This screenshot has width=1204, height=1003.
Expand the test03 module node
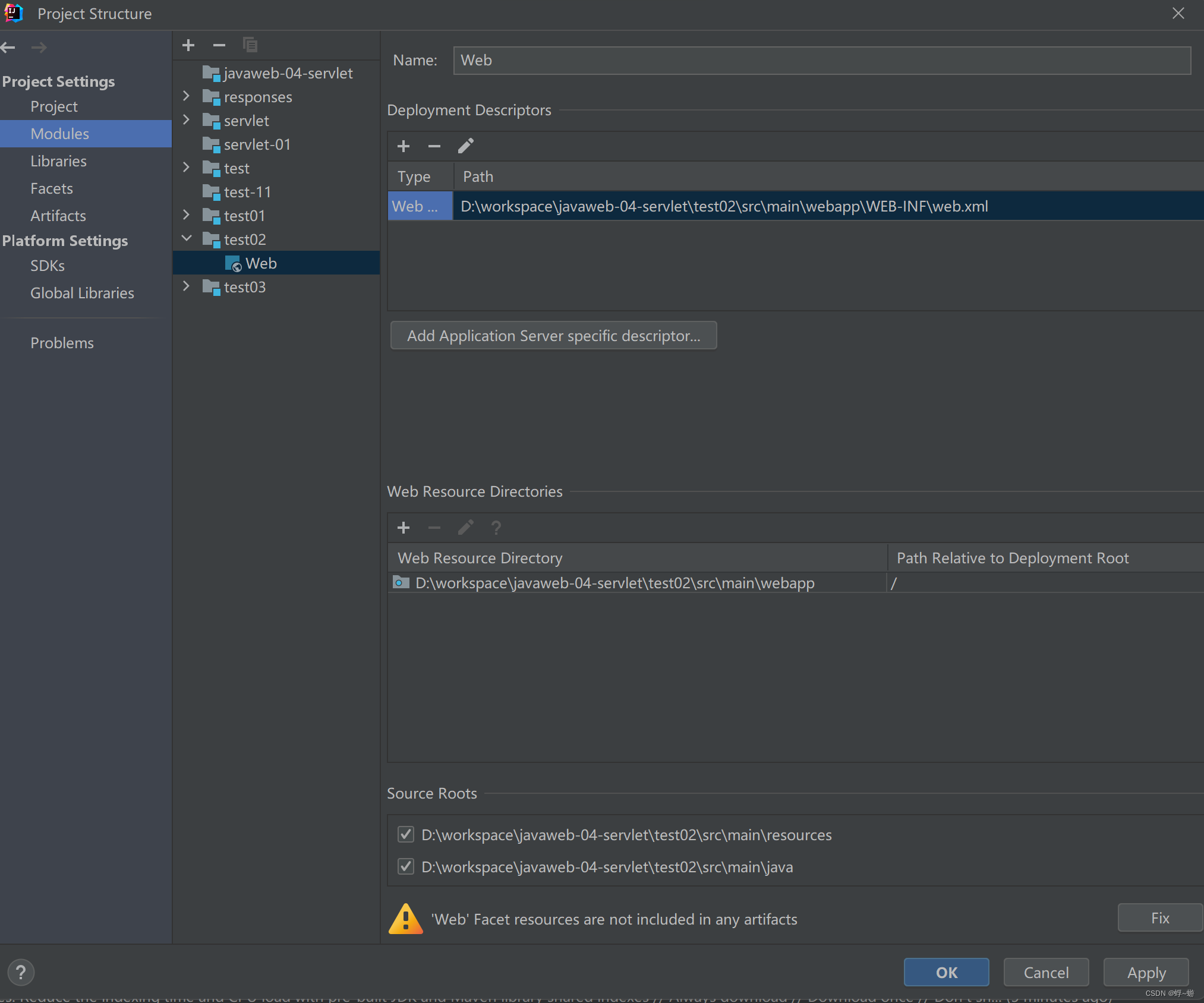187,286
